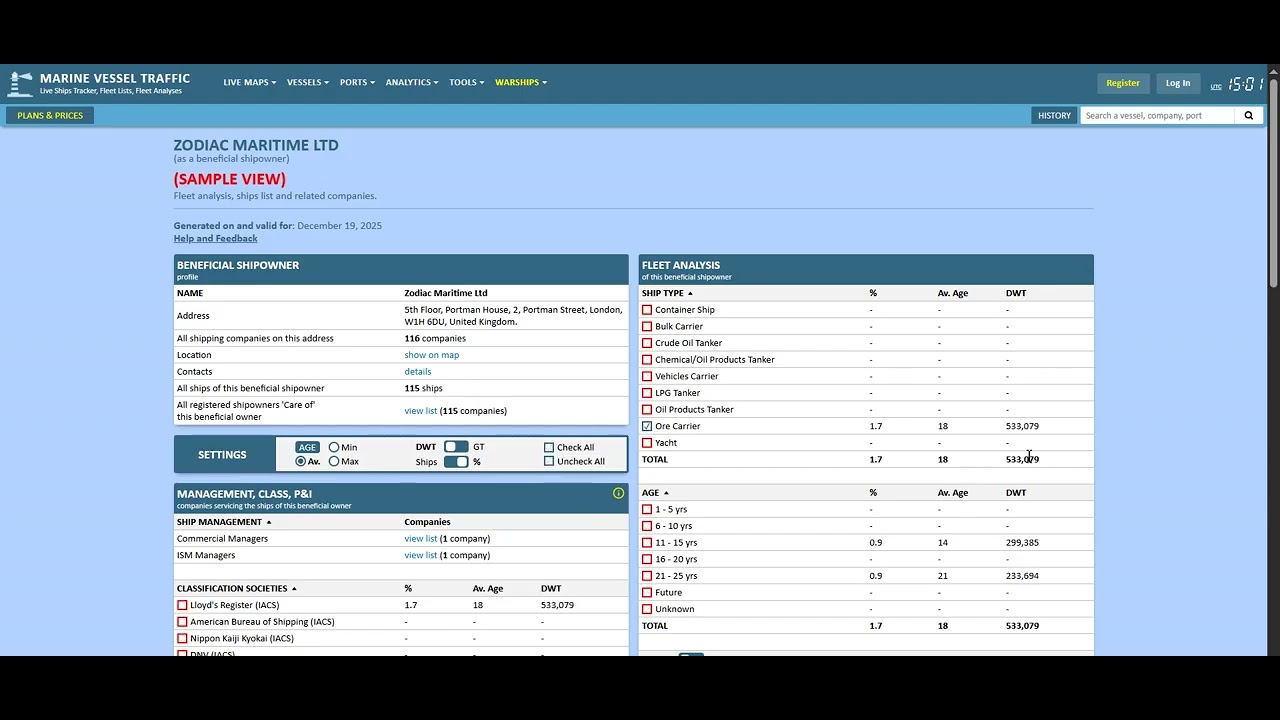
Task: Open the Help and Feedback link
Action: coord(215,238)
